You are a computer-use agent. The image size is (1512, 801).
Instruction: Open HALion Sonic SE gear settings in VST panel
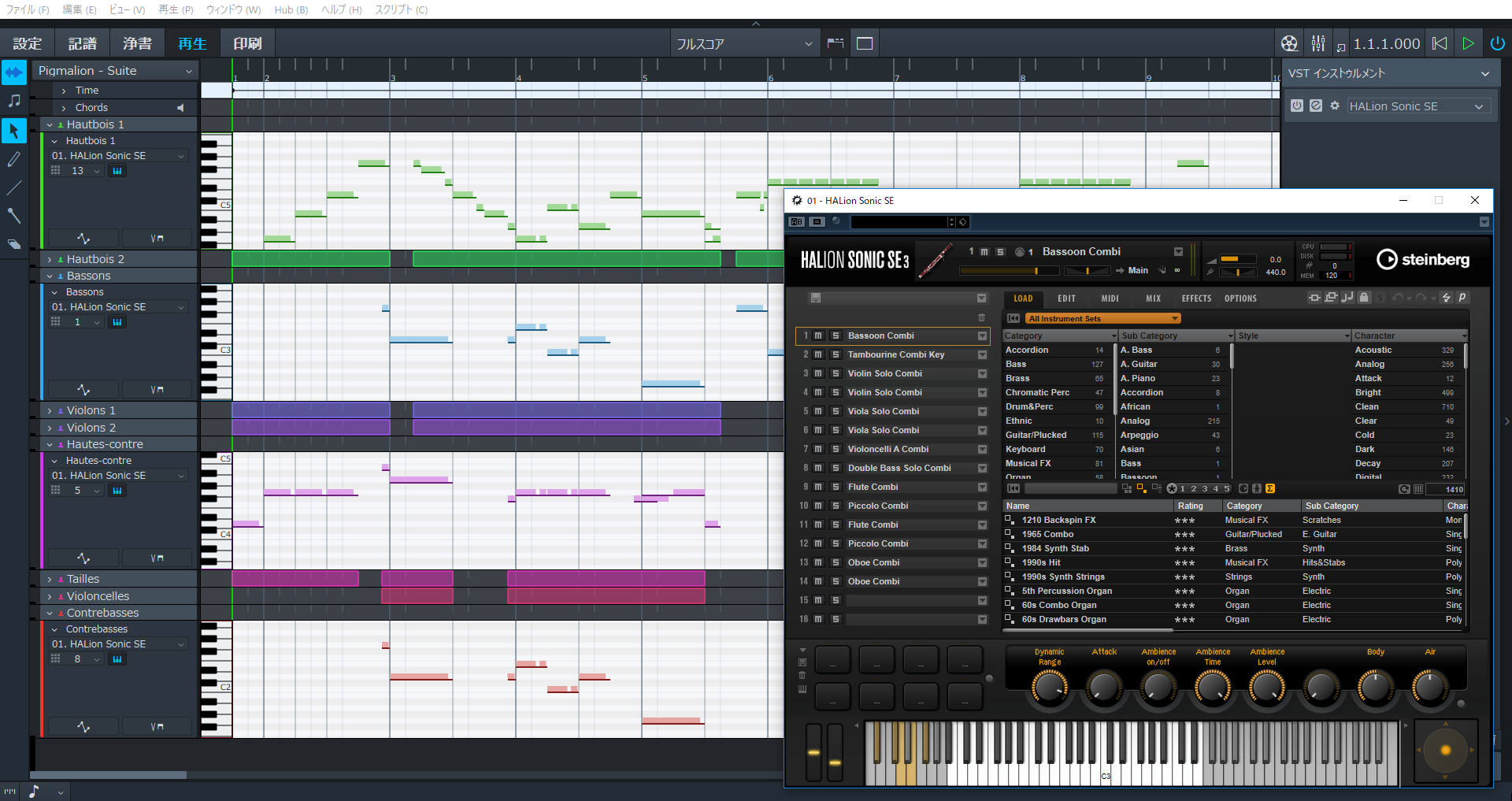[1335, 106]
